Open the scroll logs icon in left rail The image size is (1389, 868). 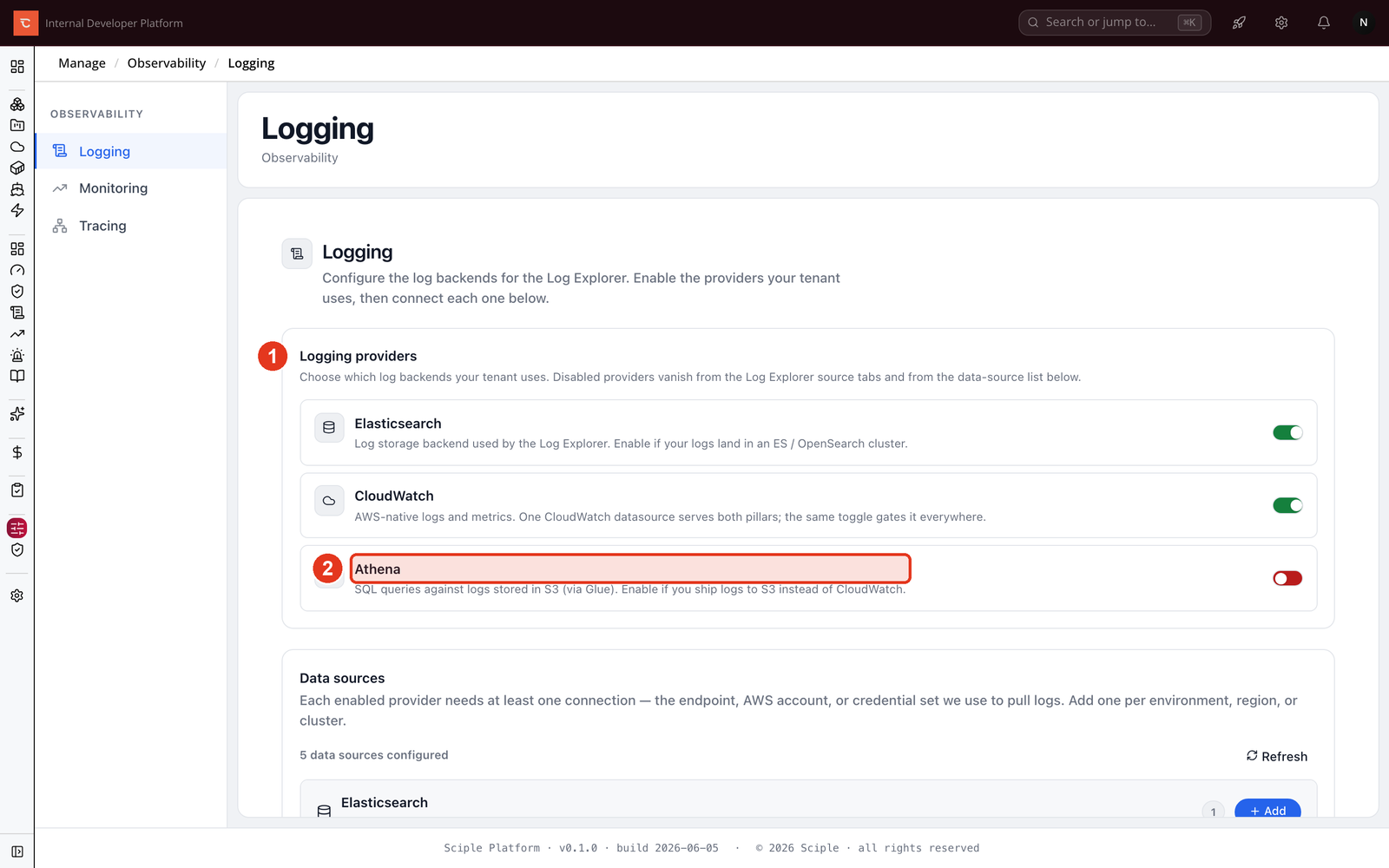coord(17,312)
